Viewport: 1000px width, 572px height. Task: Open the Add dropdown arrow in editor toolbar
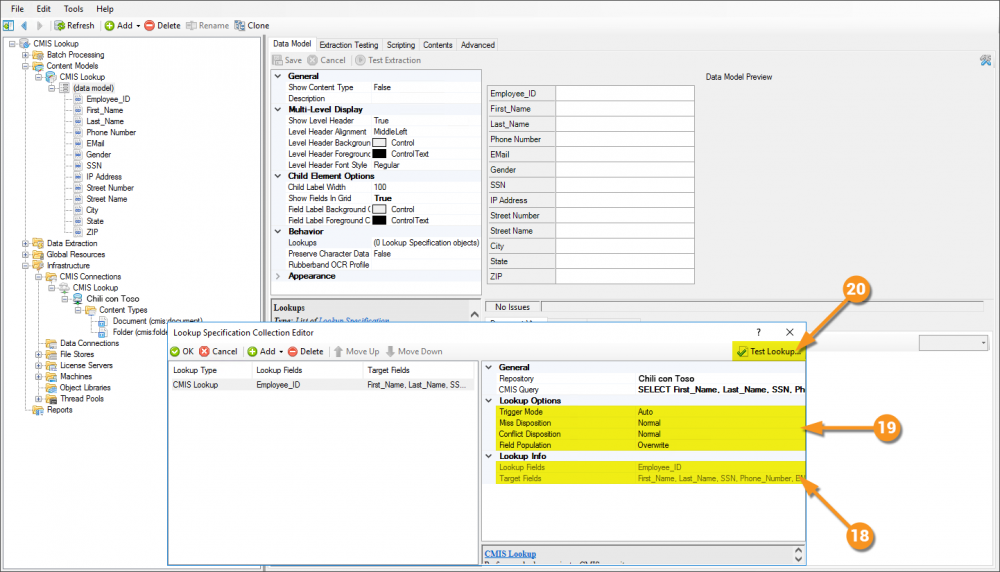click(x=281, y=352)
